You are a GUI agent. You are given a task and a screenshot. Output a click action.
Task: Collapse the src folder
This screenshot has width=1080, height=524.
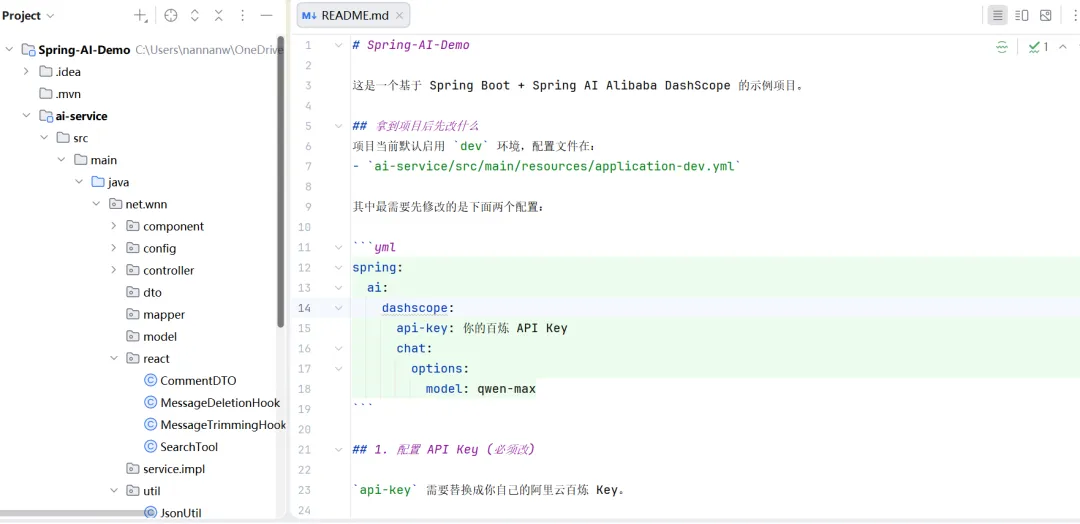click(x=44, y=138)
